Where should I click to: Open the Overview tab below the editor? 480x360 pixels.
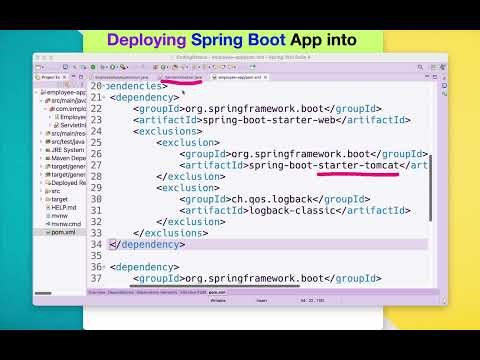[x=97, y=292]
